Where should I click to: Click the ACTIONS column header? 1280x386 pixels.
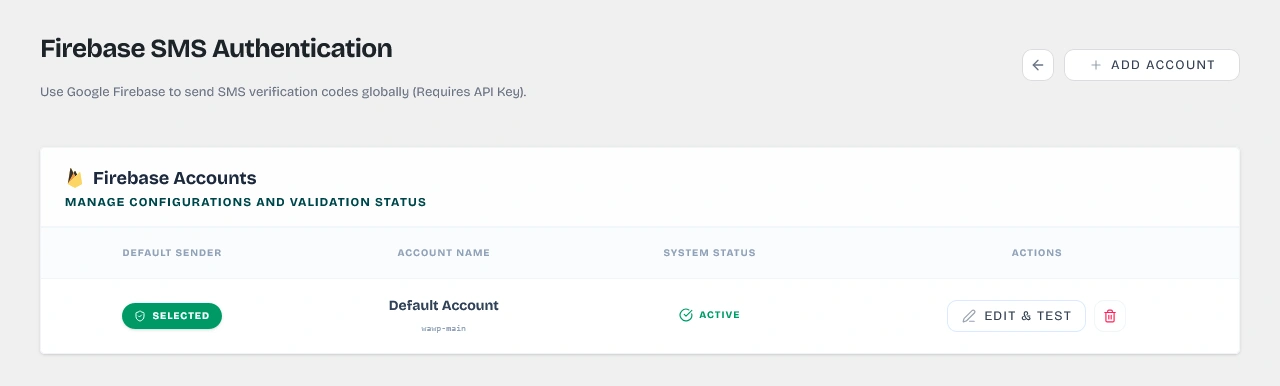pos(1036,253)
